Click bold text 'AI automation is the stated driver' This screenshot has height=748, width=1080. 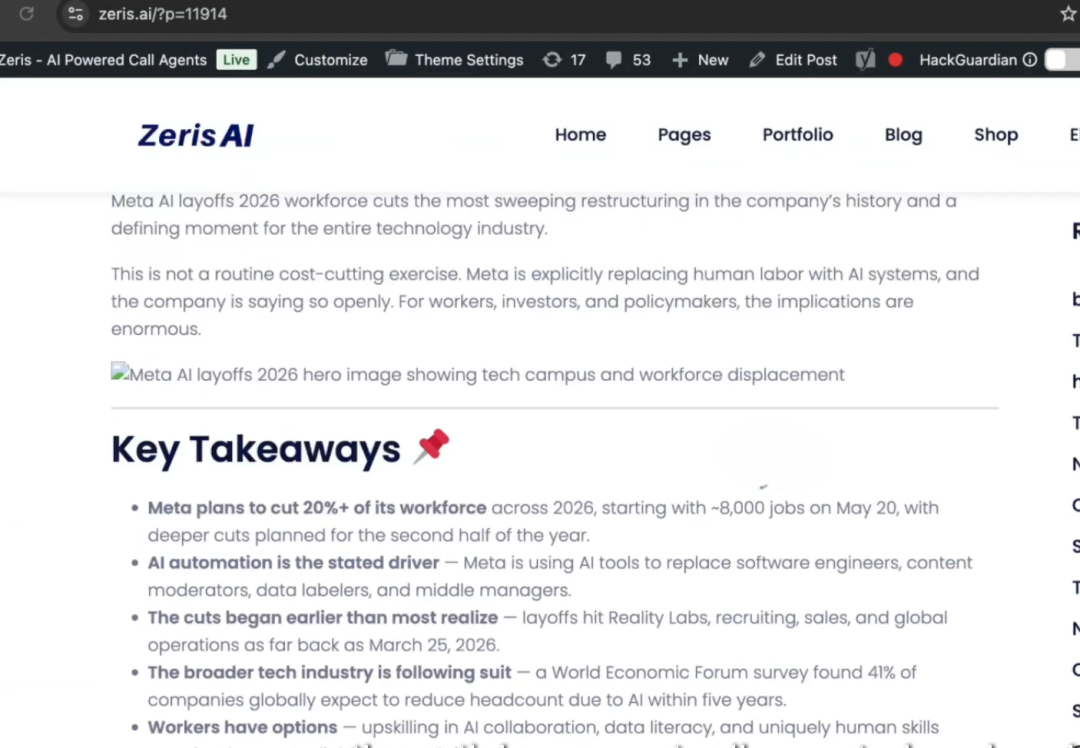(x=293, y=563)
